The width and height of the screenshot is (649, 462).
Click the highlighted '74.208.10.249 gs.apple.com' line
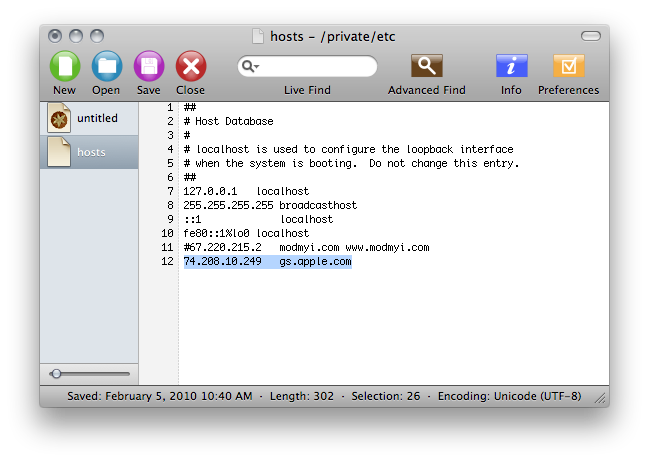[268, 261]
